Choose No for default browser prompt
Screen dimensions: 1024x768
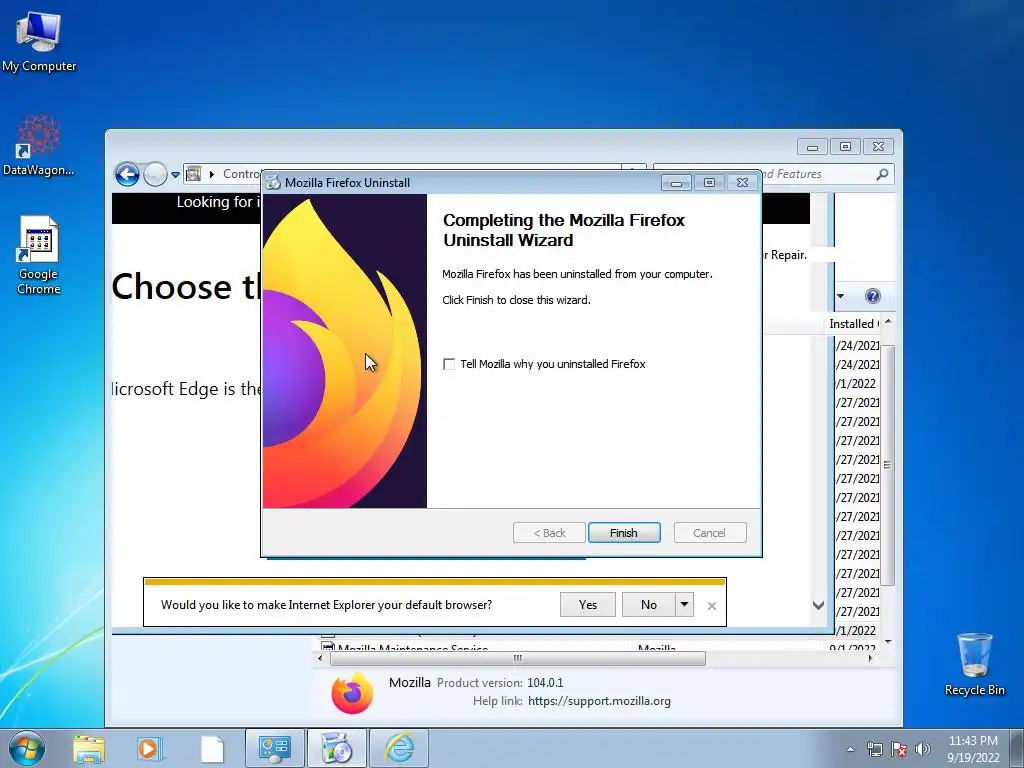(x=648, y=605)
